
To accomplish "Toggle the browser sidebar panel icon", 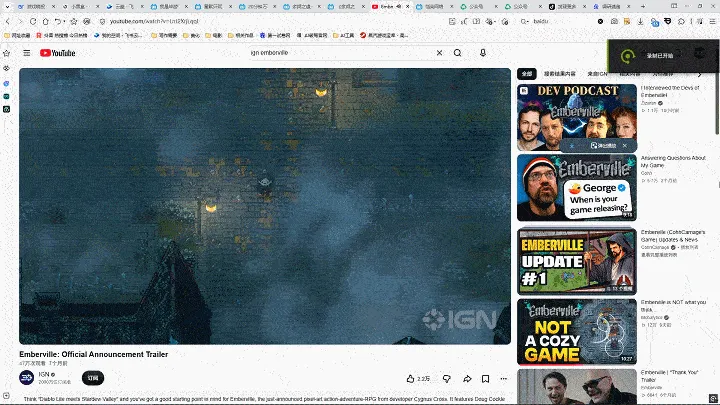I will tap(674, 6).
